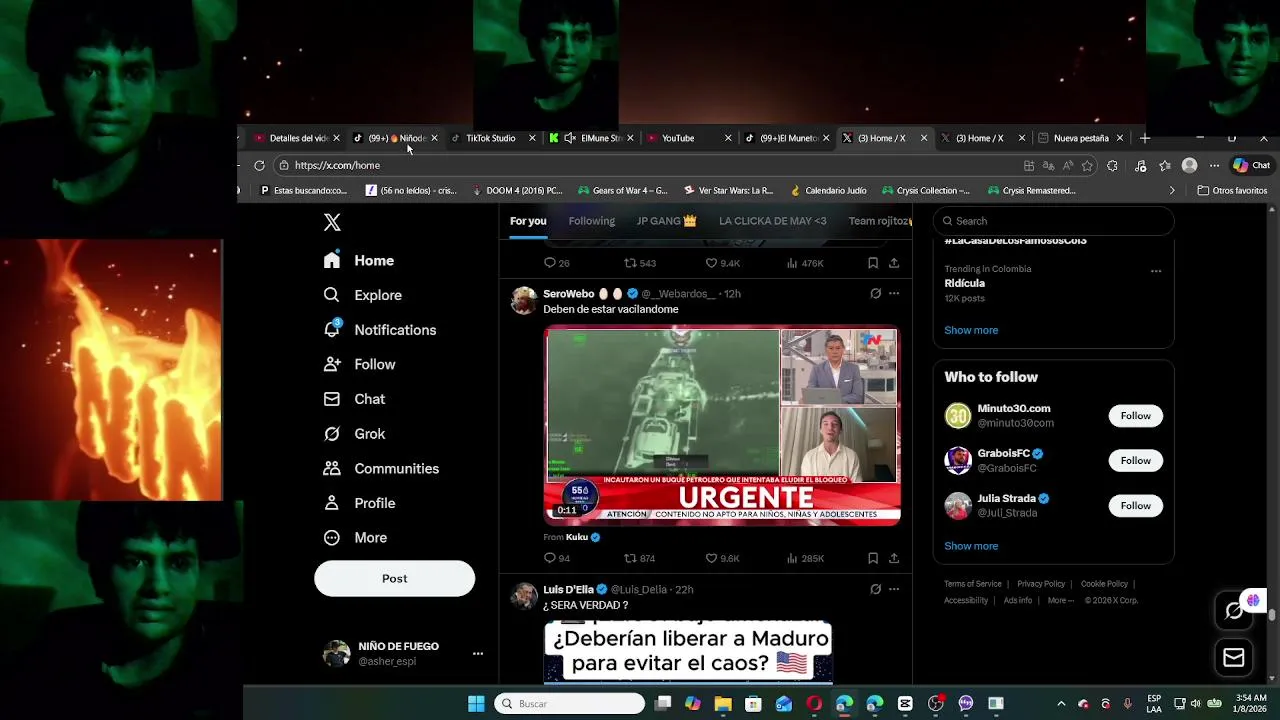Open the floating Grok chat button
1280x720 pixels.
click(x=1234, y=611)
